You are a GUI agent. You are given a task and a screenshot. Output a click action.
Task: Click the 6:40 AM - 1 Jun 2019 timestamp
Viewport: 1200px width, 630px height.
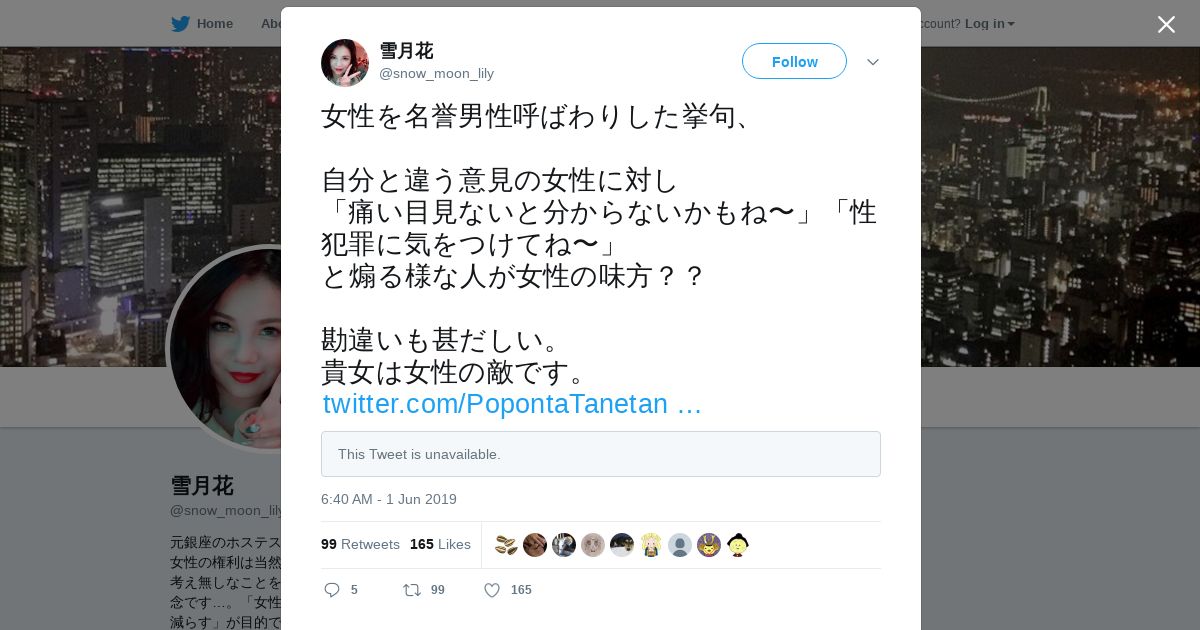tap(389, 499)
